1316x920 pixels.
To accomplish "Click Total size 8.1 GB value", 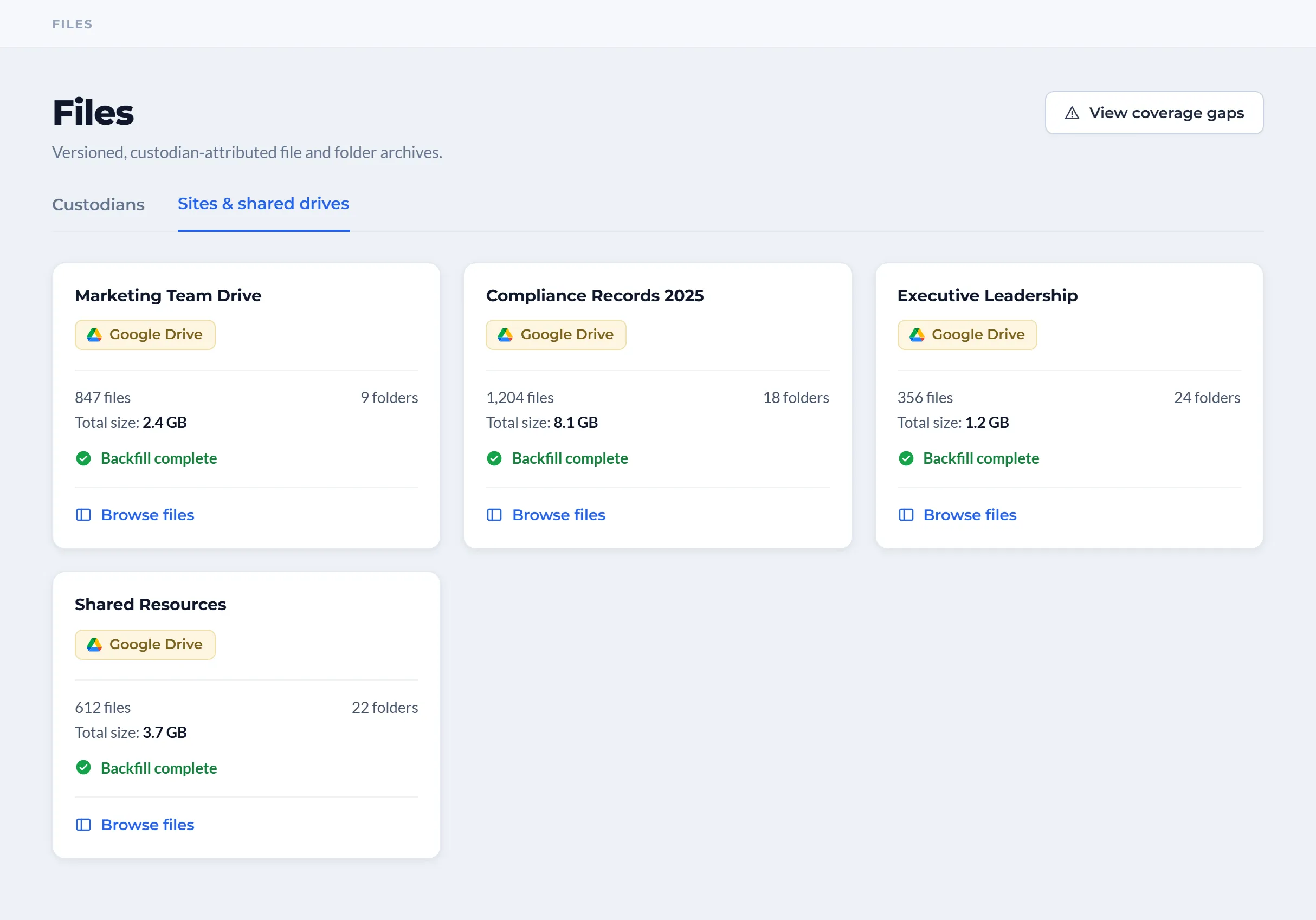I will 576,423.
